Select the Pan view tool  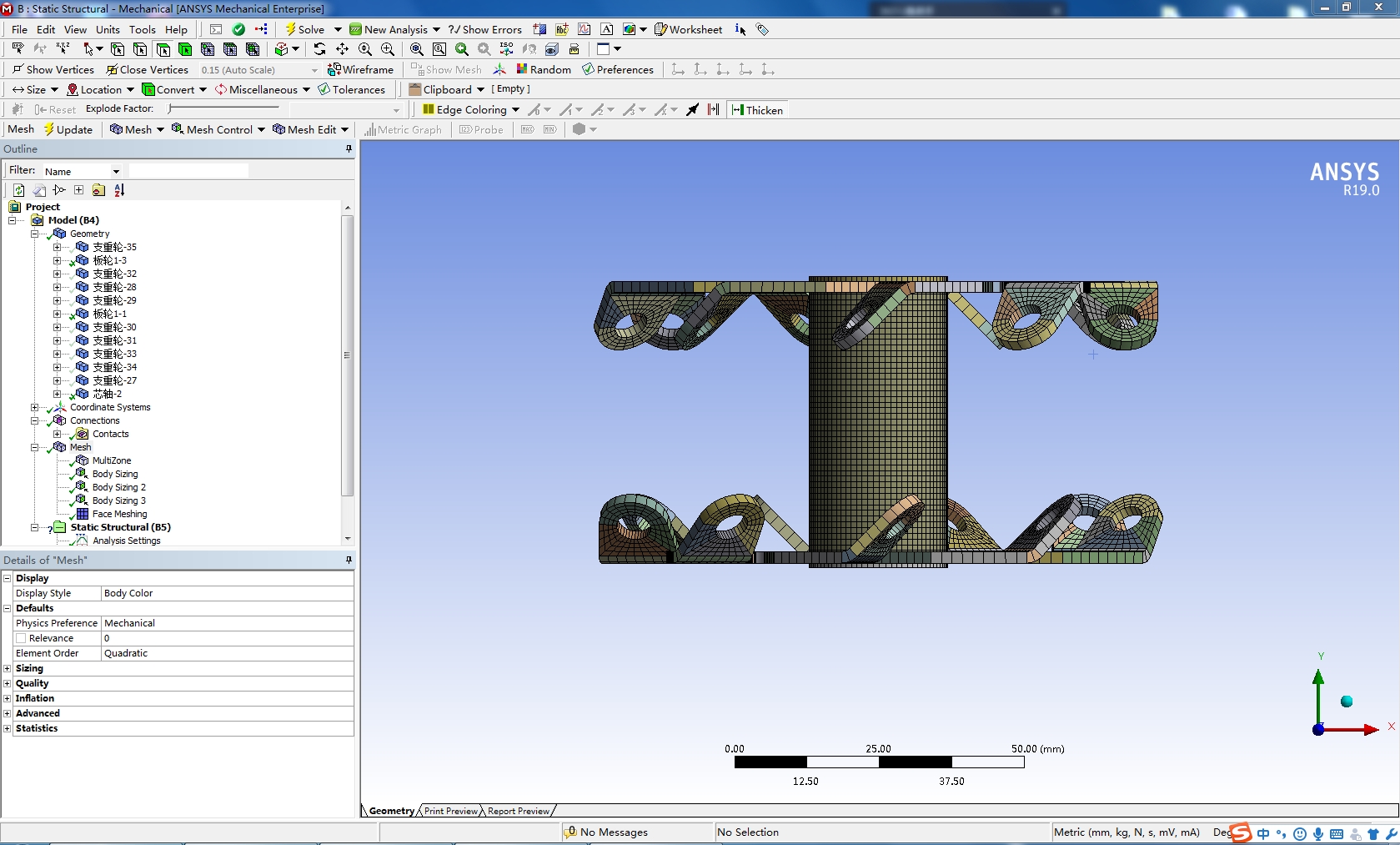tap(342, 49)
